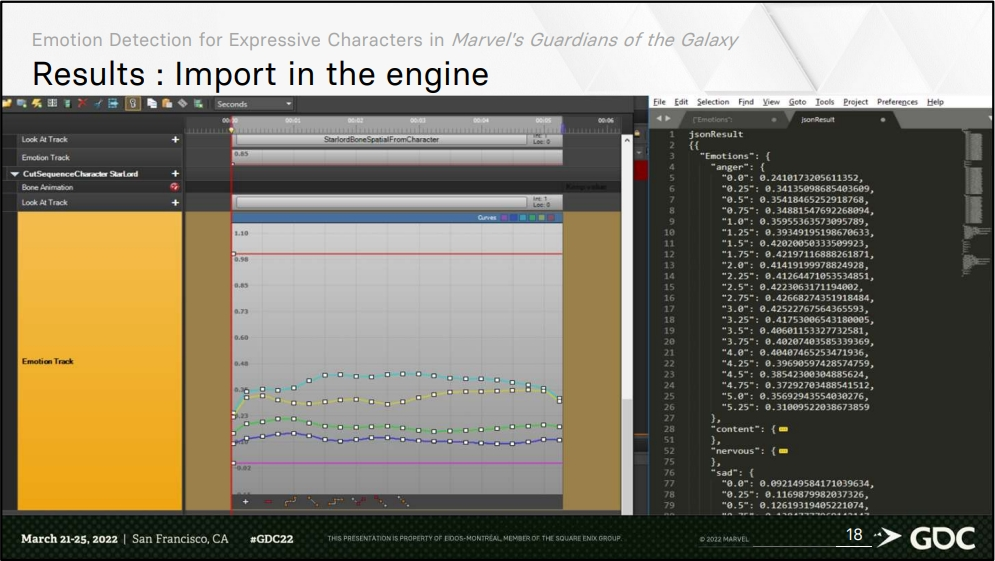Click the green grid icon beside the Seconds dropdown

tap(199, 103)
